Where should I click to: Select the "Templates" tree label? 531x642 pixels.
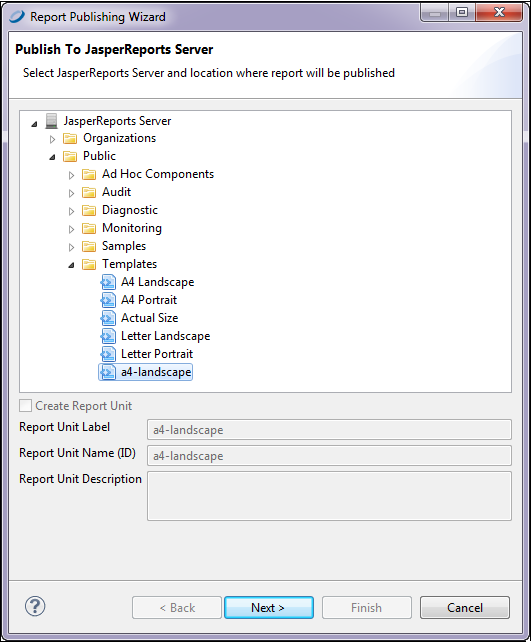(x=129, y=264)
